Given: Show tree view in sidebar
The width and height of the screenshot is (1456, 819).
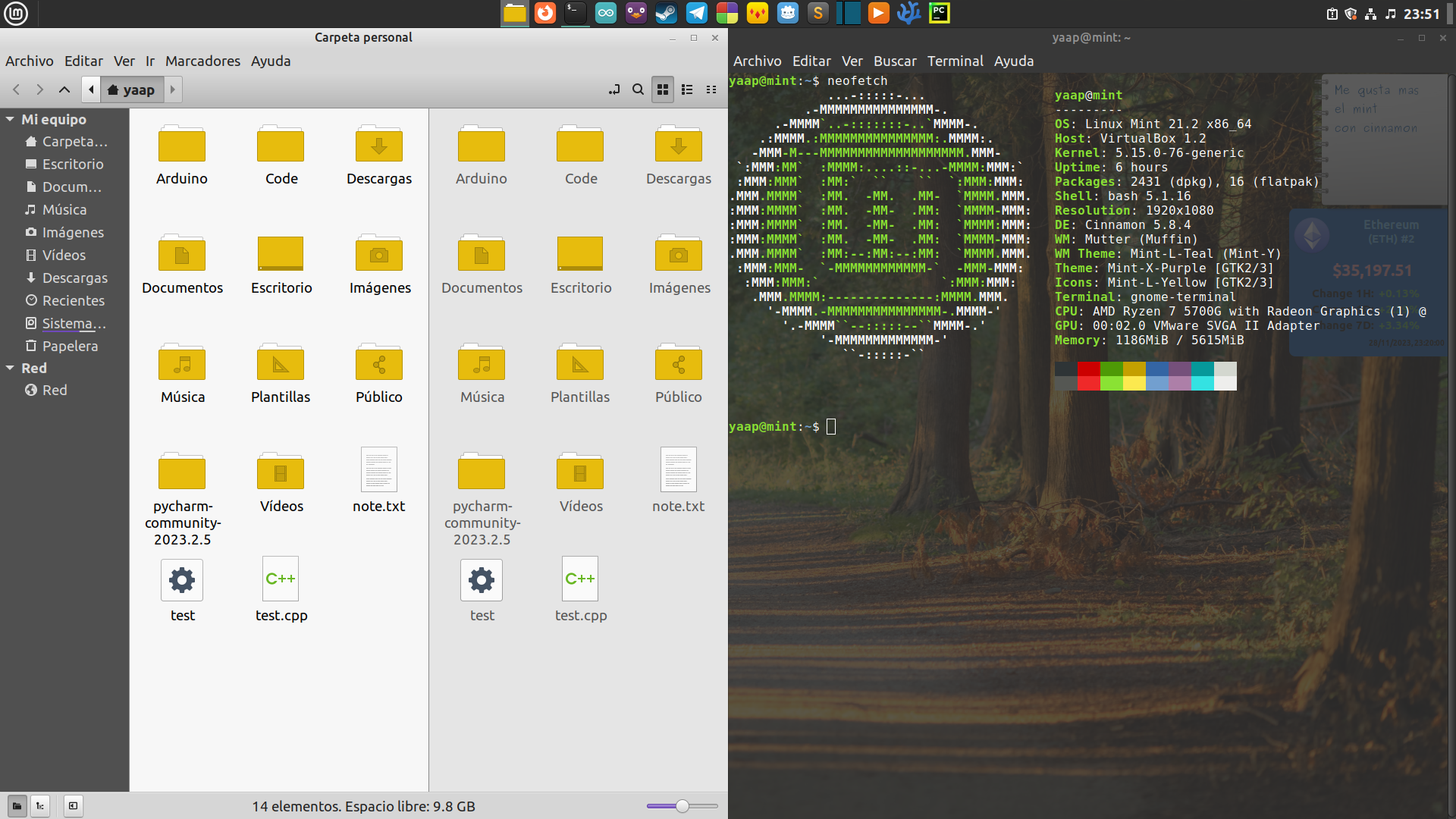Looking at the screenshot, I should 40,806.
